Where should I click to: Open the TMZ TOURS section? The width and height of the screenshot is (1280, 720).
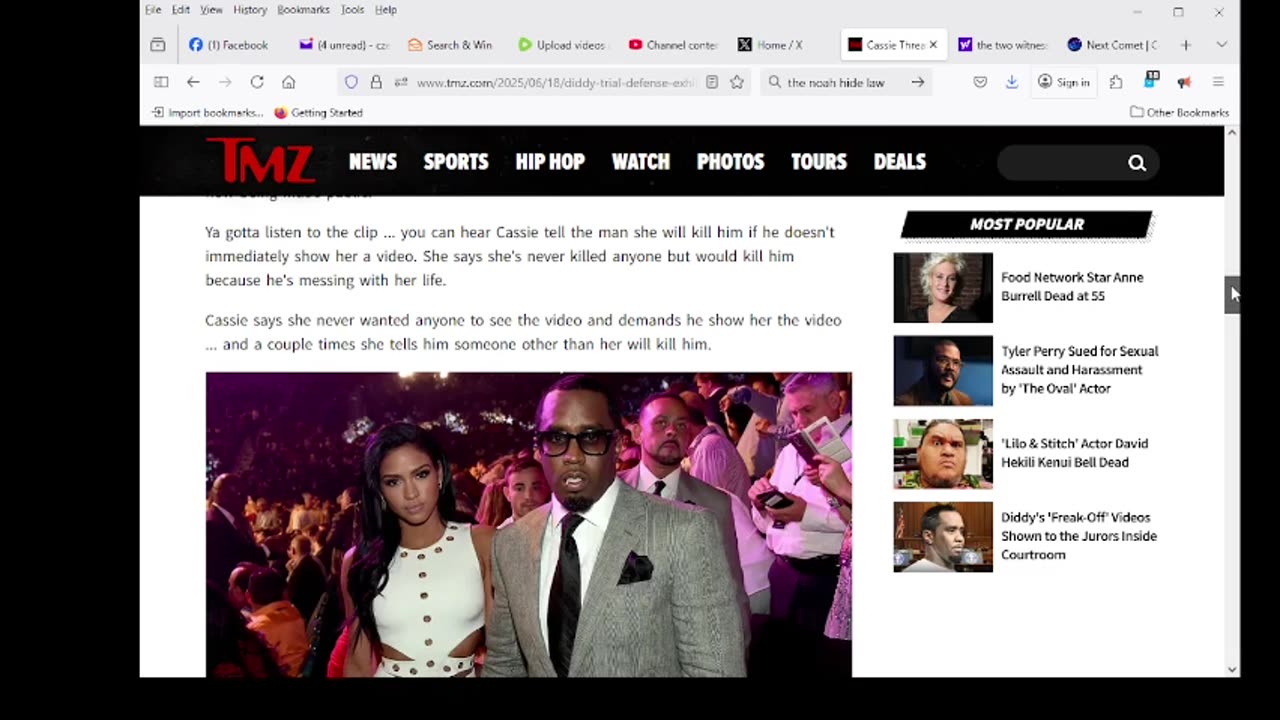click(819, 162)
